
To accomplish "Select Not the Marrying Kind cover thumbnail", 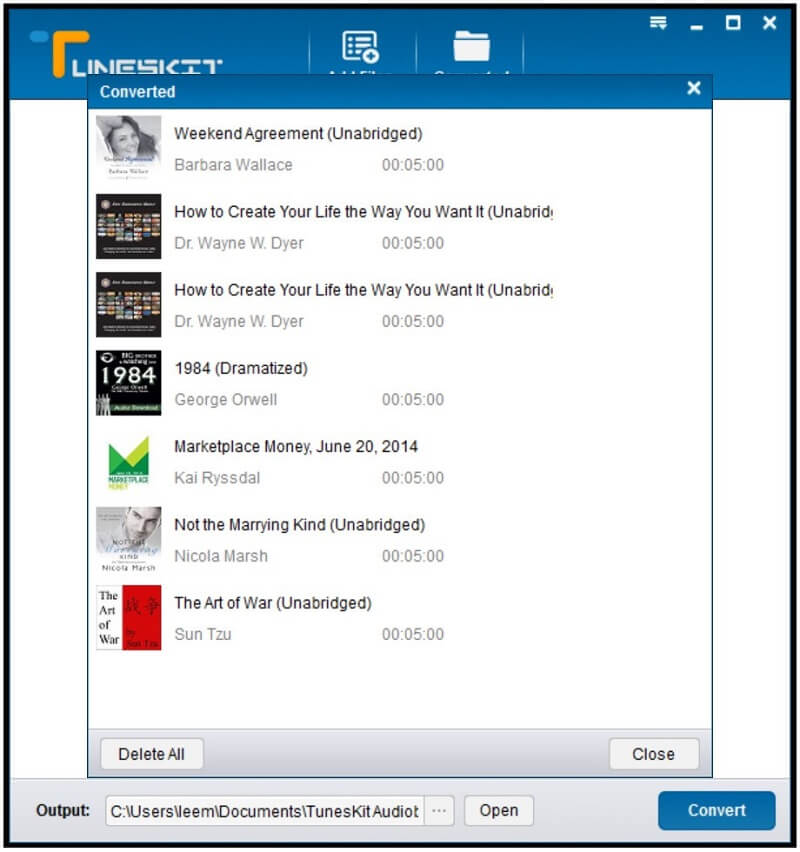I will tap(129, 539).
